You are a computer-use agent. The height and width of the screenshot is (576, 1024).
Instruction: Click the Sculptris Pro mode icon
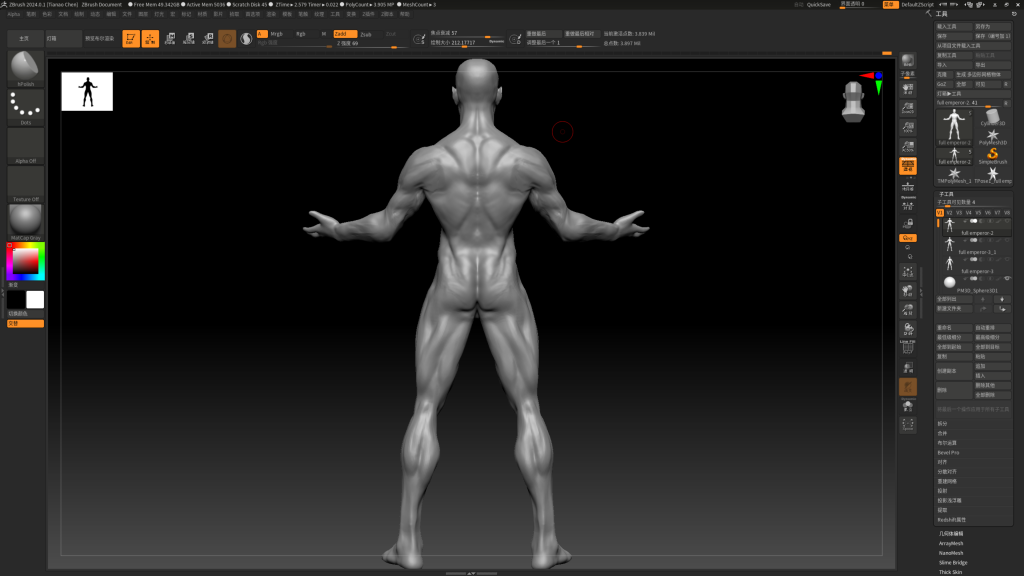(246, 39)
